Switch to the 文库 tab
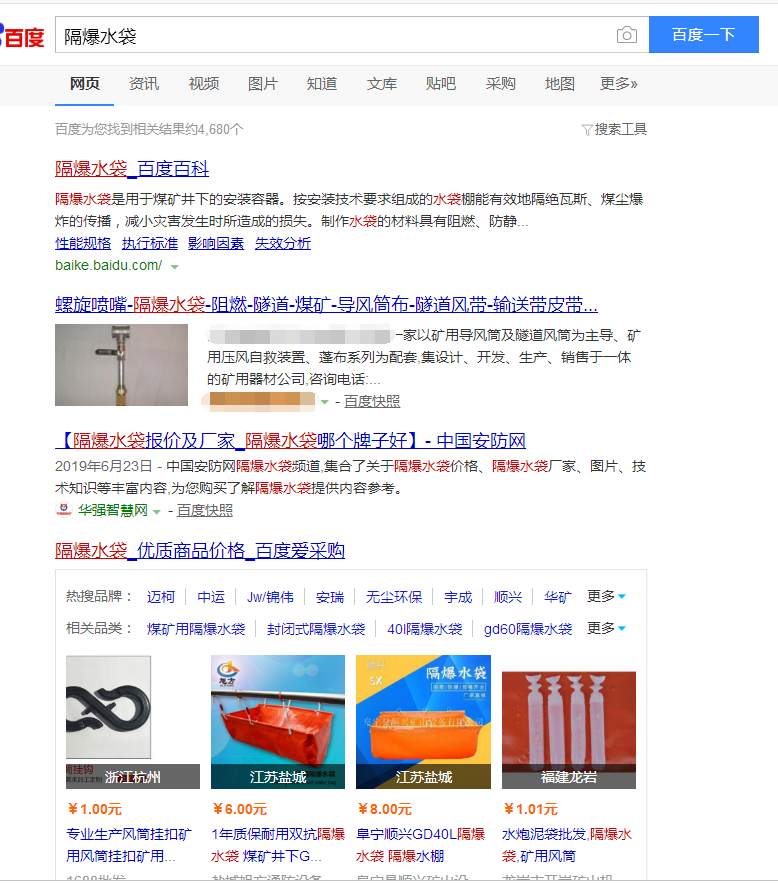Screen dimensions: 778x883 (x=382, y=84)
